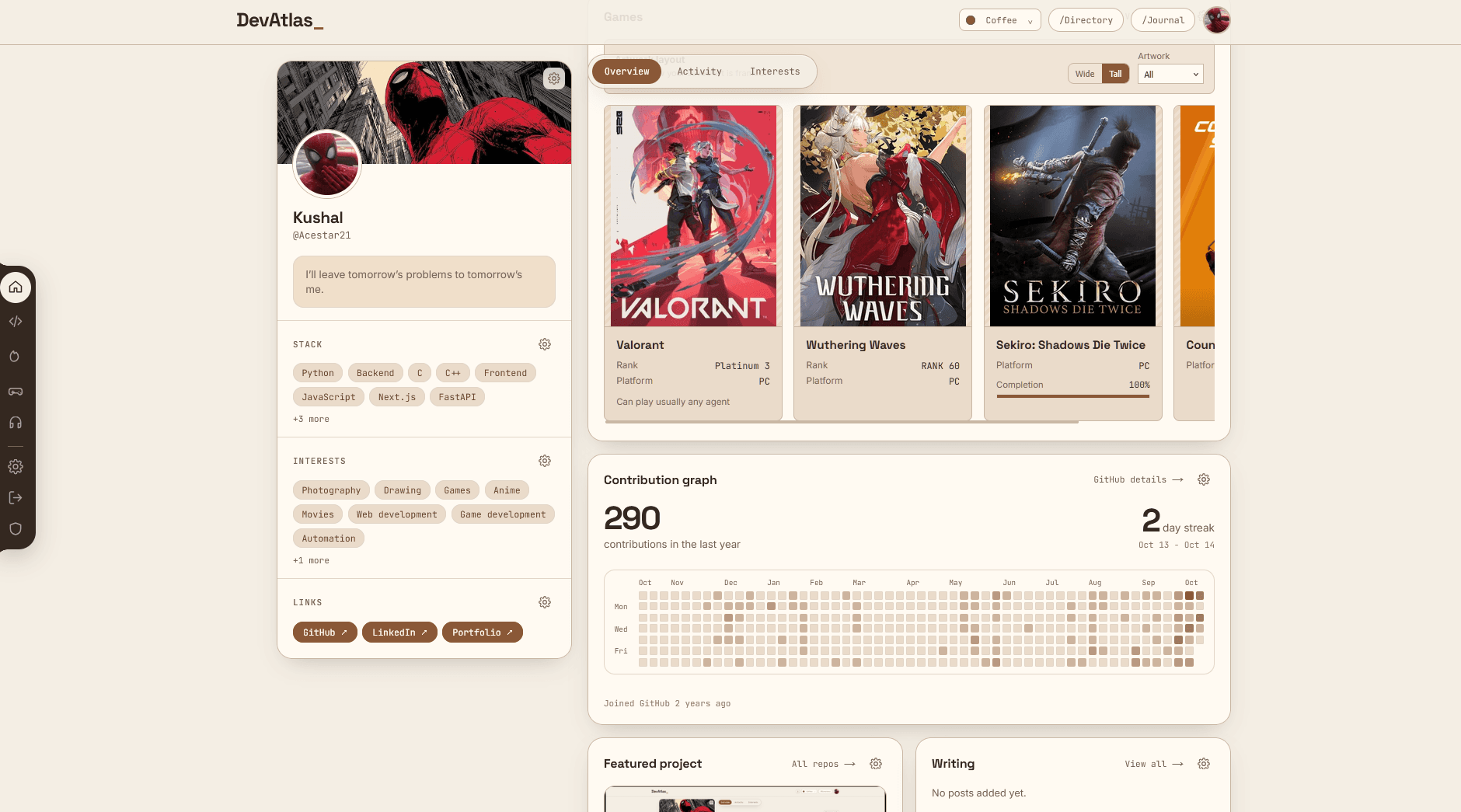The width and height of the screenshot is (1461, 812).
Task: Click the @Acestar21 username
Action: point(322,235)
